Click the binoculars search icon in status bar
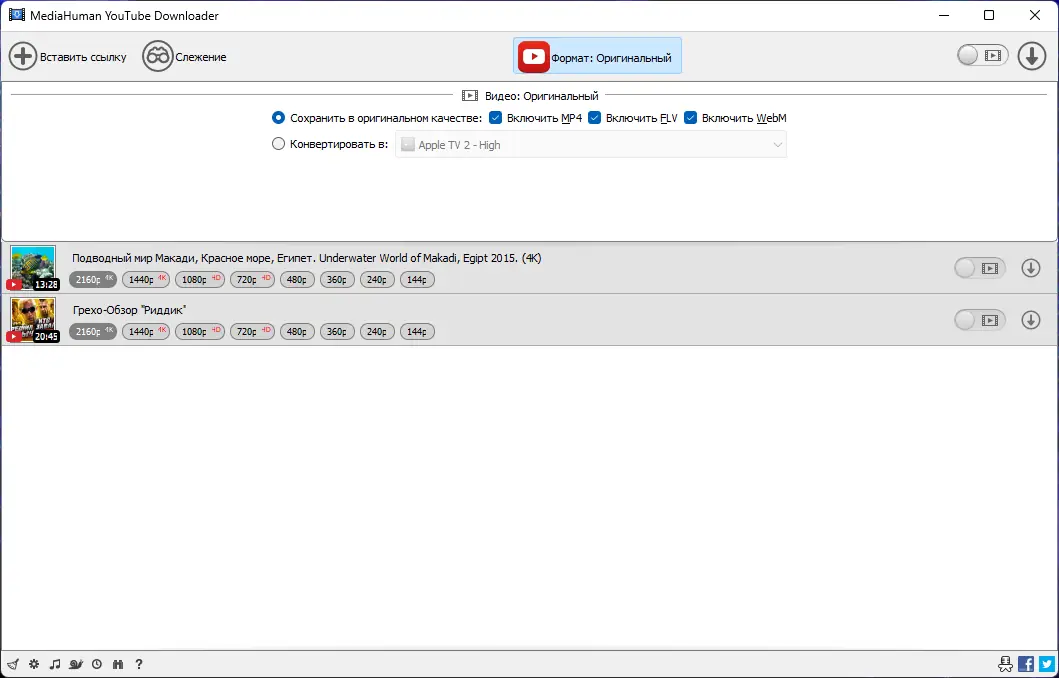 click(118, 664)
